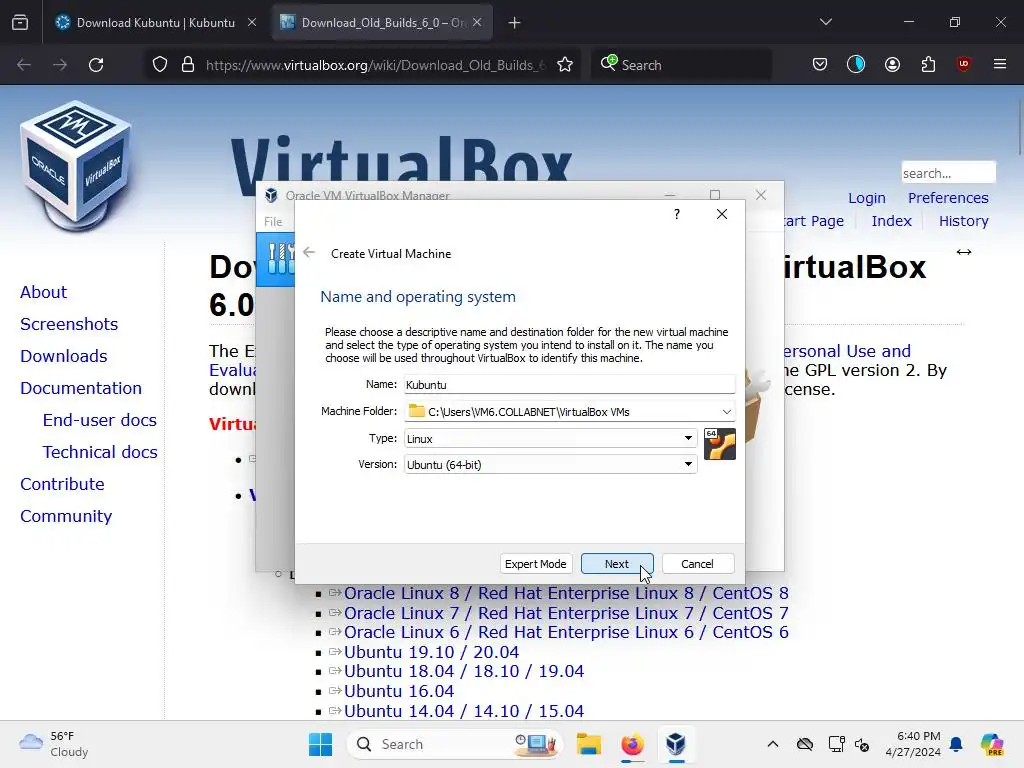The width and height of the screenshot is (1024, 768).
Task: Click the VirtualBox taskbar icon
Action: click(x=676, y=744)
